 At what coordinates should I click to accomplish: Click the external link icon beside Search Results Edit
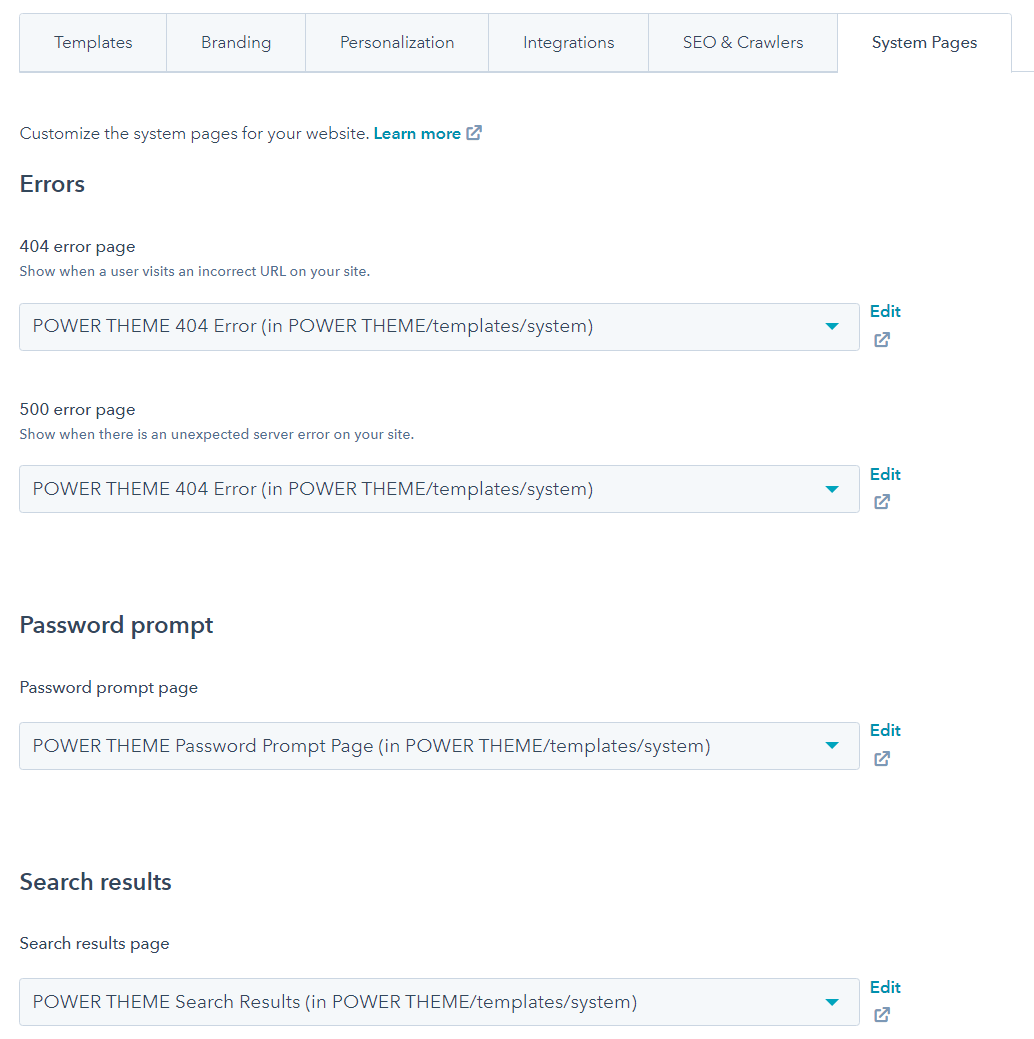click(x=881, y=1015)
